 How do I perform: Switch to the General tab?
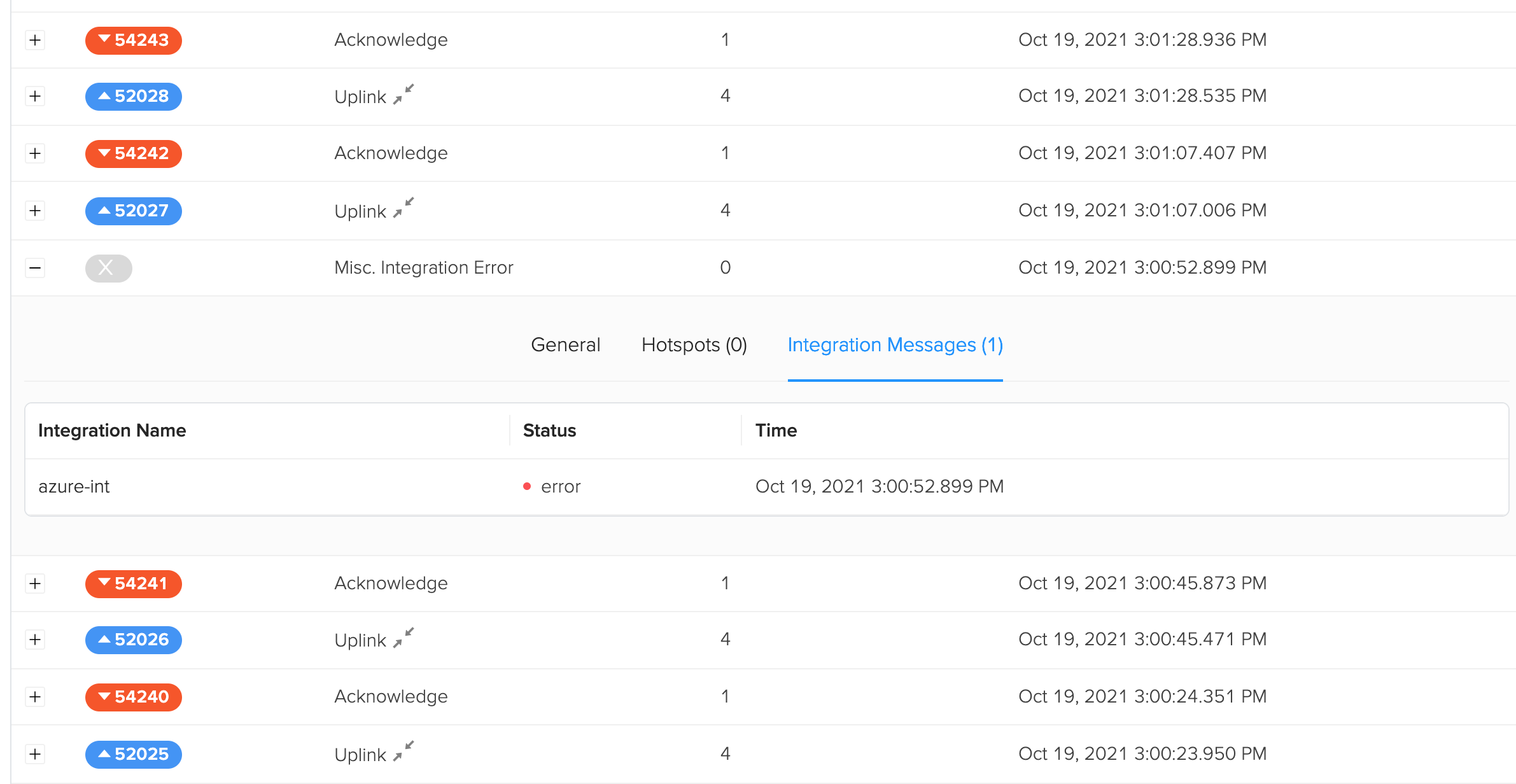pos(565,344)
